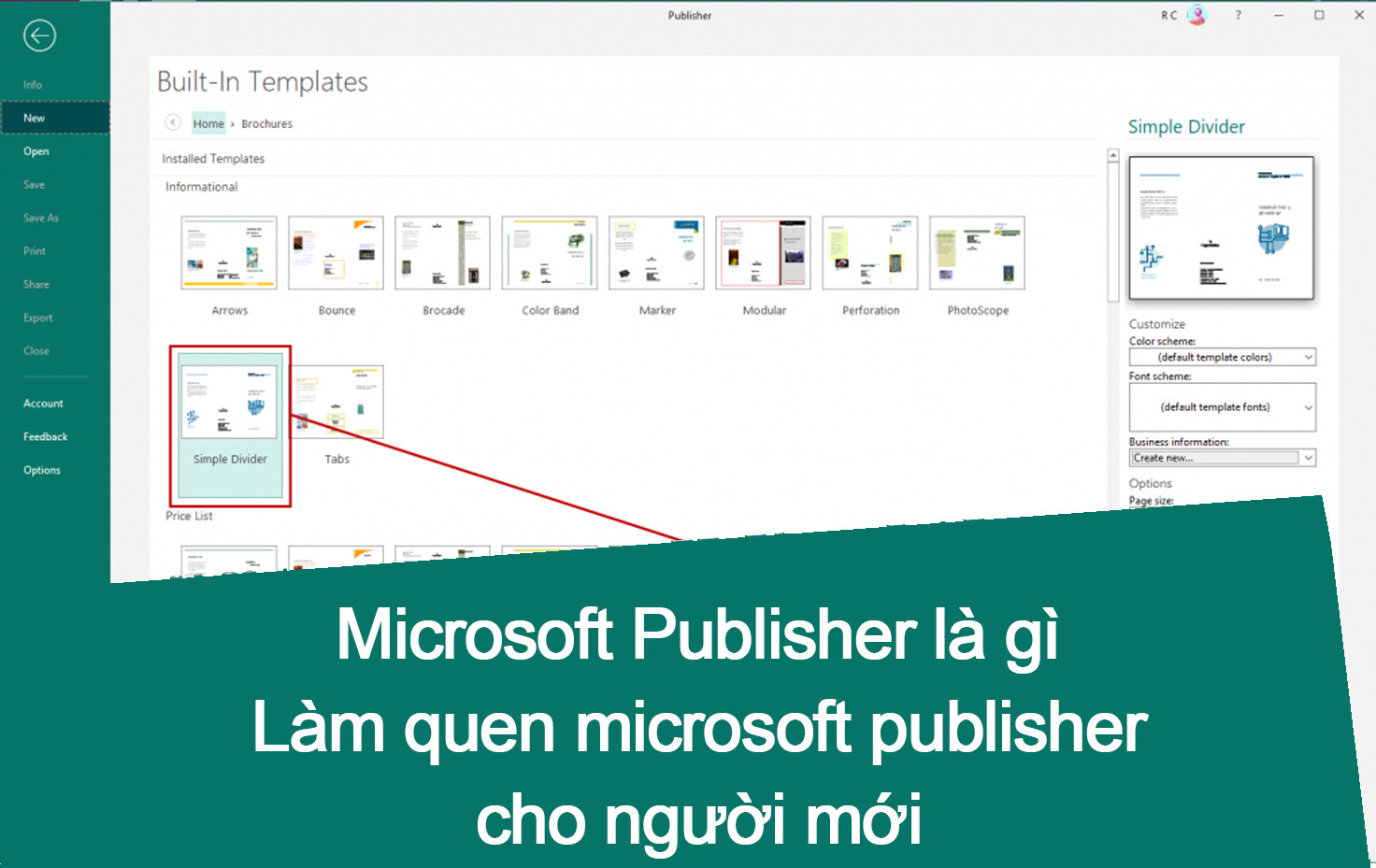This screenshot has width=1376, height=868.
Task: Click the Simple Divider preview image
Action: [1222, 228]
